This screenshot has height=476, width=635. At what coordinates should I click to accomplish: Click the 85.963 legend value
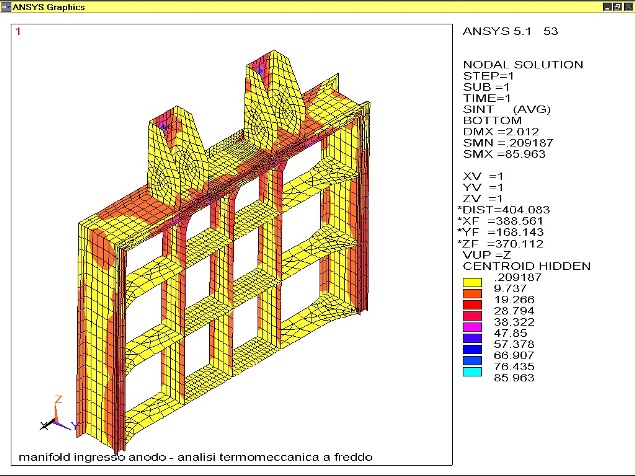(x=514, y=378)
